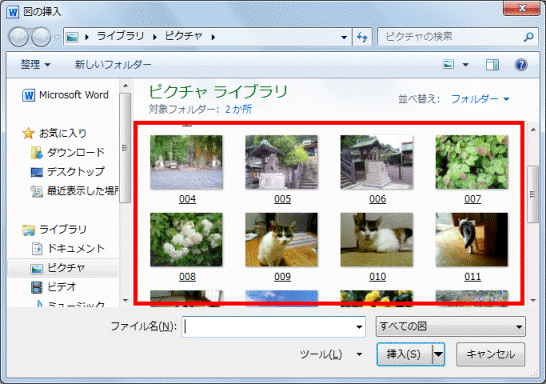The width and height of the screenshot is (546, 384).
Task: Click file list scrollbar thumb
Action: click(x=533, y=194)
